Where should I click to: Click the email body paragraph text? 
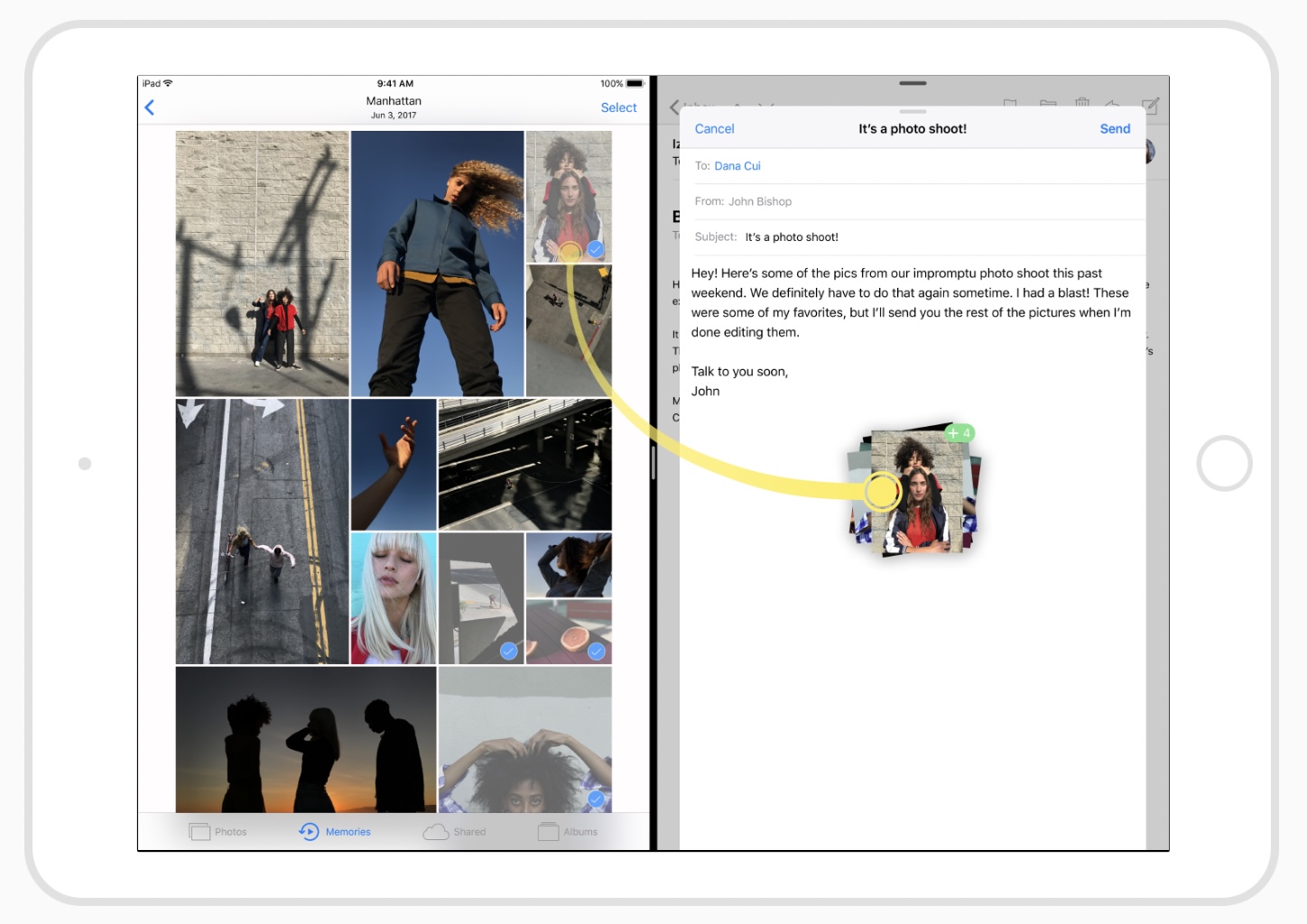[x=911, y=302]
